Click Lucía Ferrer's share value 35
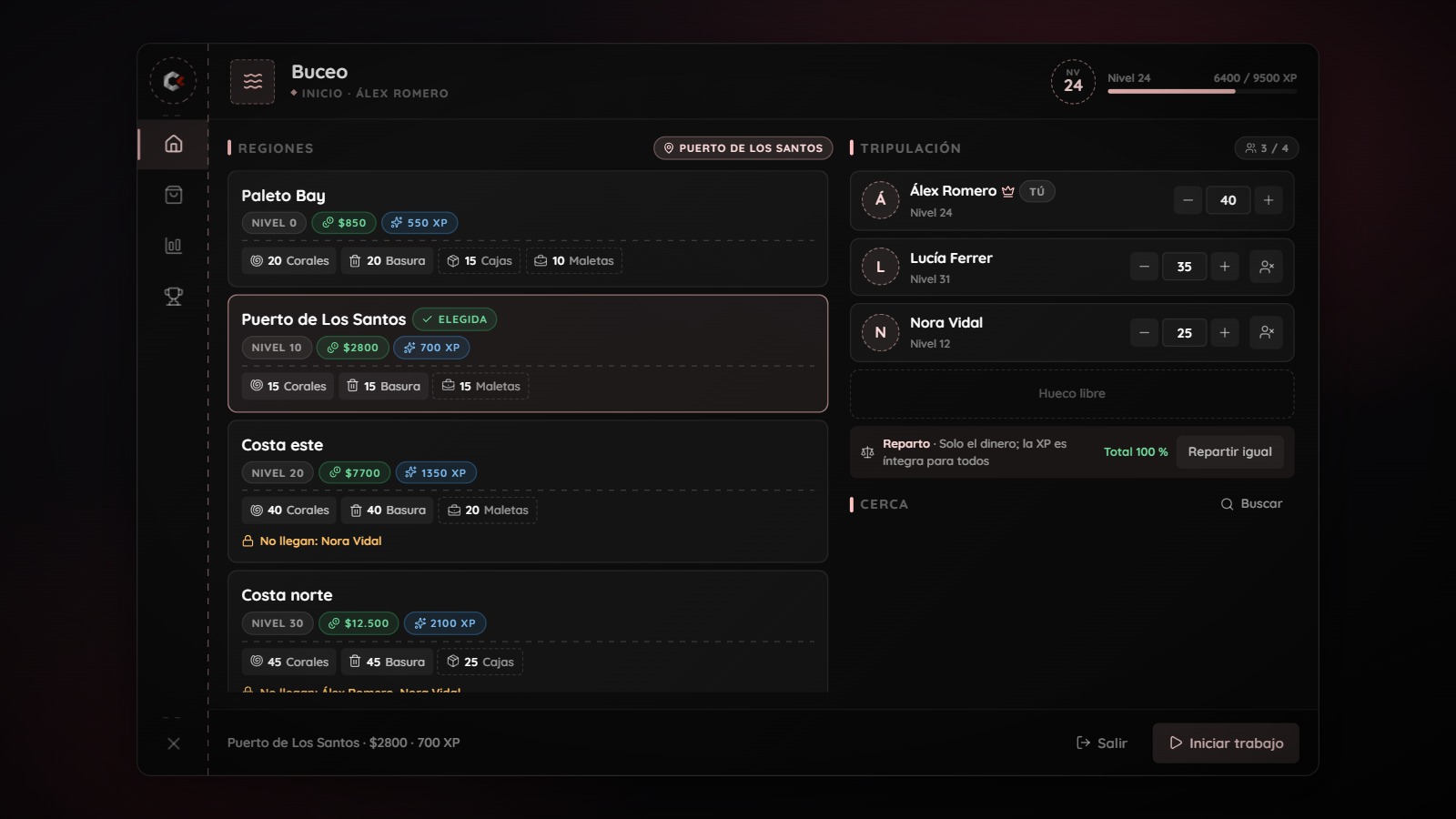This screenshot has height=819, width=1456. coord(1184,267)
